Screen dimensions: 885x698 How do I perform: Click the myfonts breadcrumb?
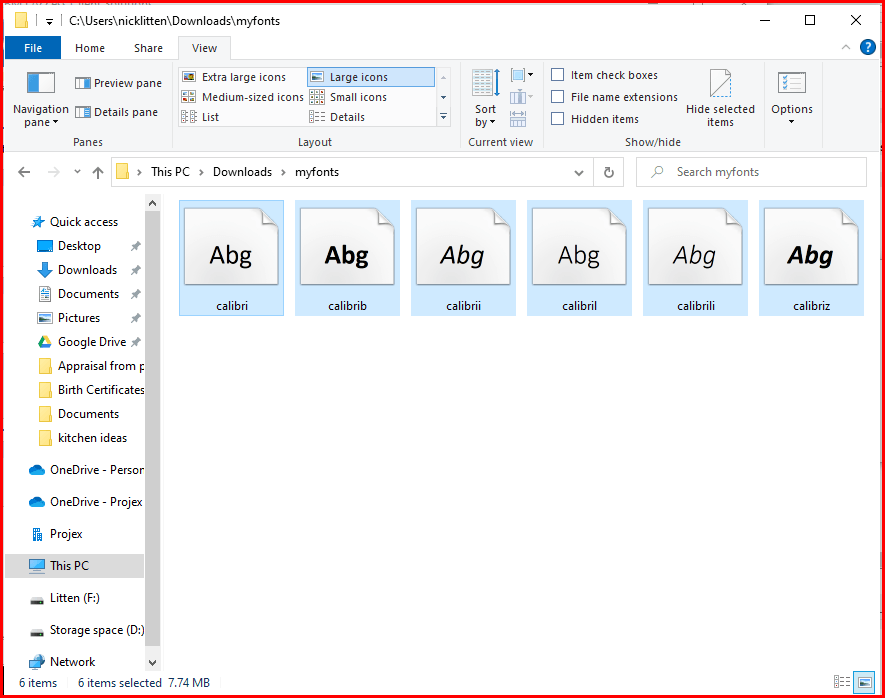(x=317, y=172)
